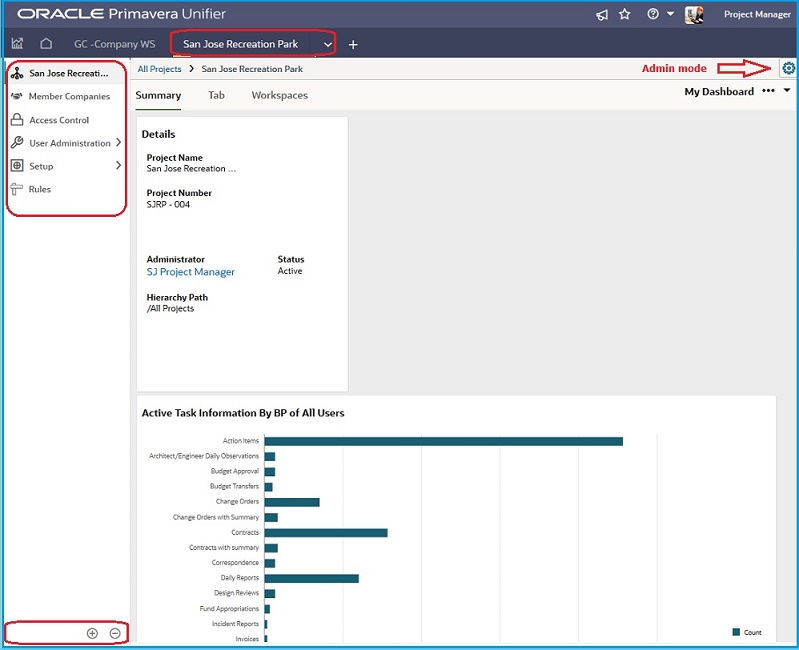The width and height of the screenshot is (799, 650).
Task: Click the Correspondence chart label
Action: coord(235,562)
